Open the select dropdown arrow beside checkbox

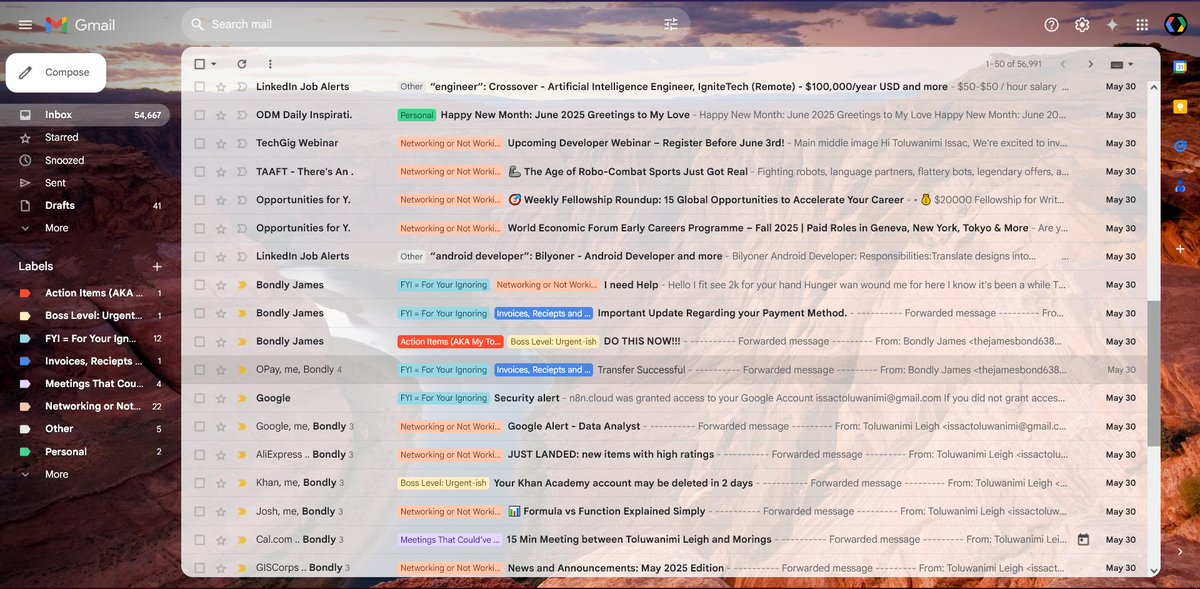(213, 64)
